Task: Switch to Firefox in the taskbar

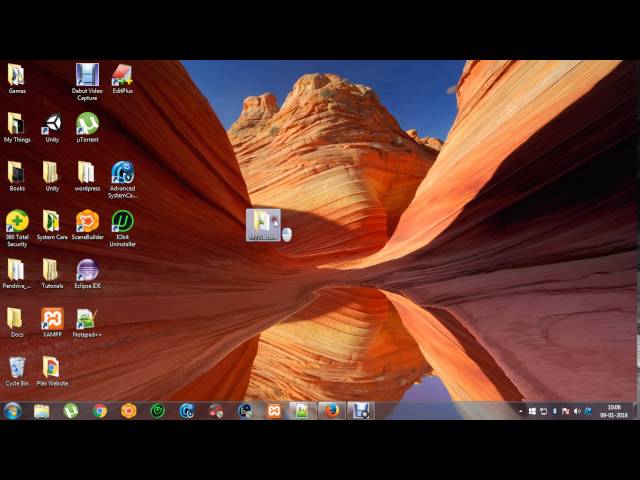Action: click(x=331, y=410)
